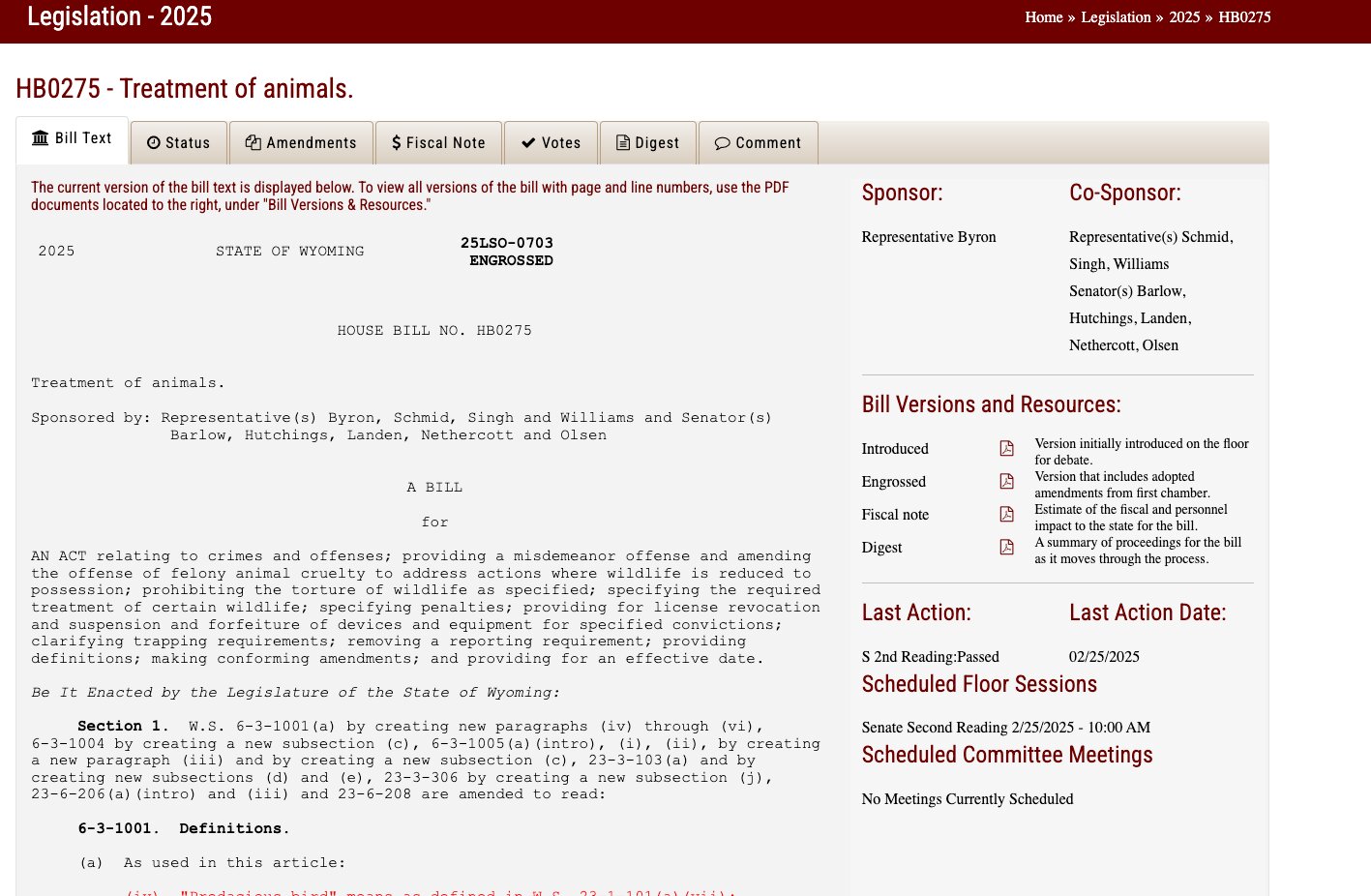Open the Votes tab
Viewport: 1371px width, 896px height.
click(551, 142)
